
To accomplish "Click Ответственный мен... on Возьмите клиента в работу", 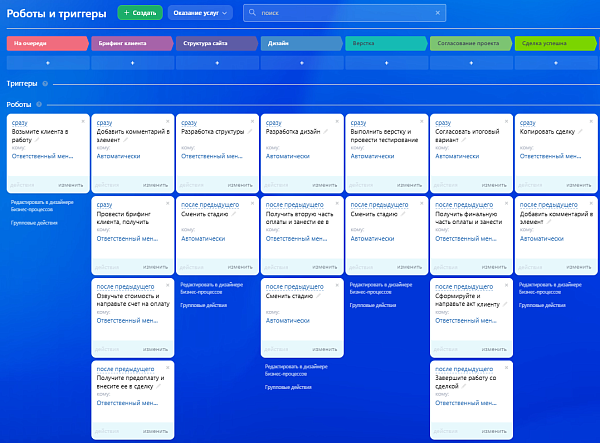I will click(x=42, y=156).
